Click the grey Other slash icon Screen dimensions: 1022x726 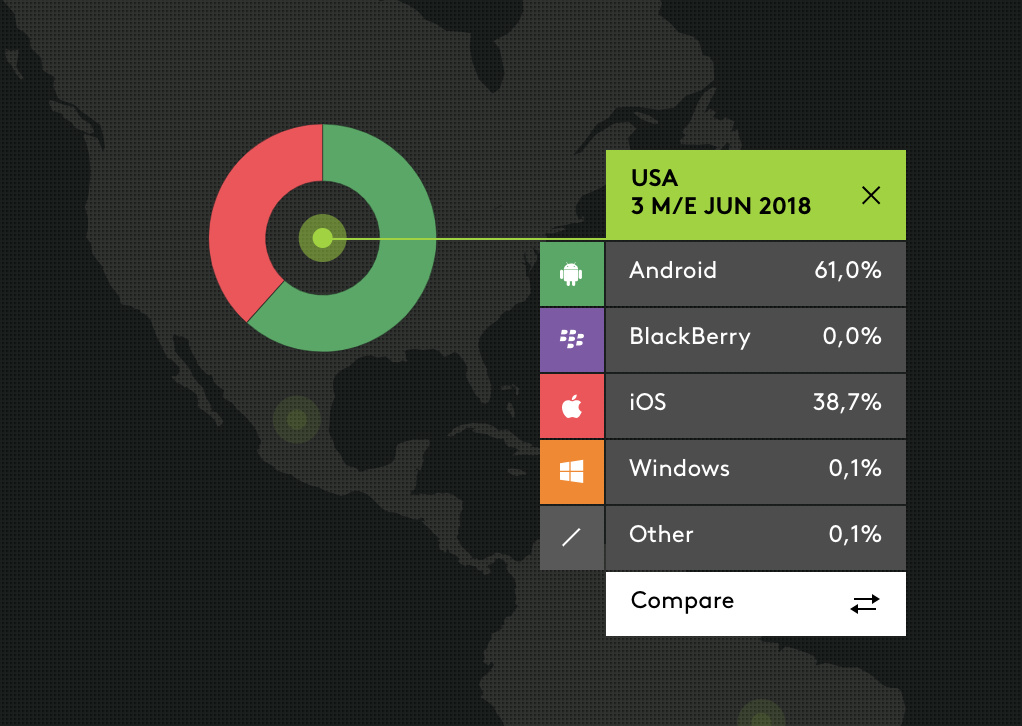(572, 537)
